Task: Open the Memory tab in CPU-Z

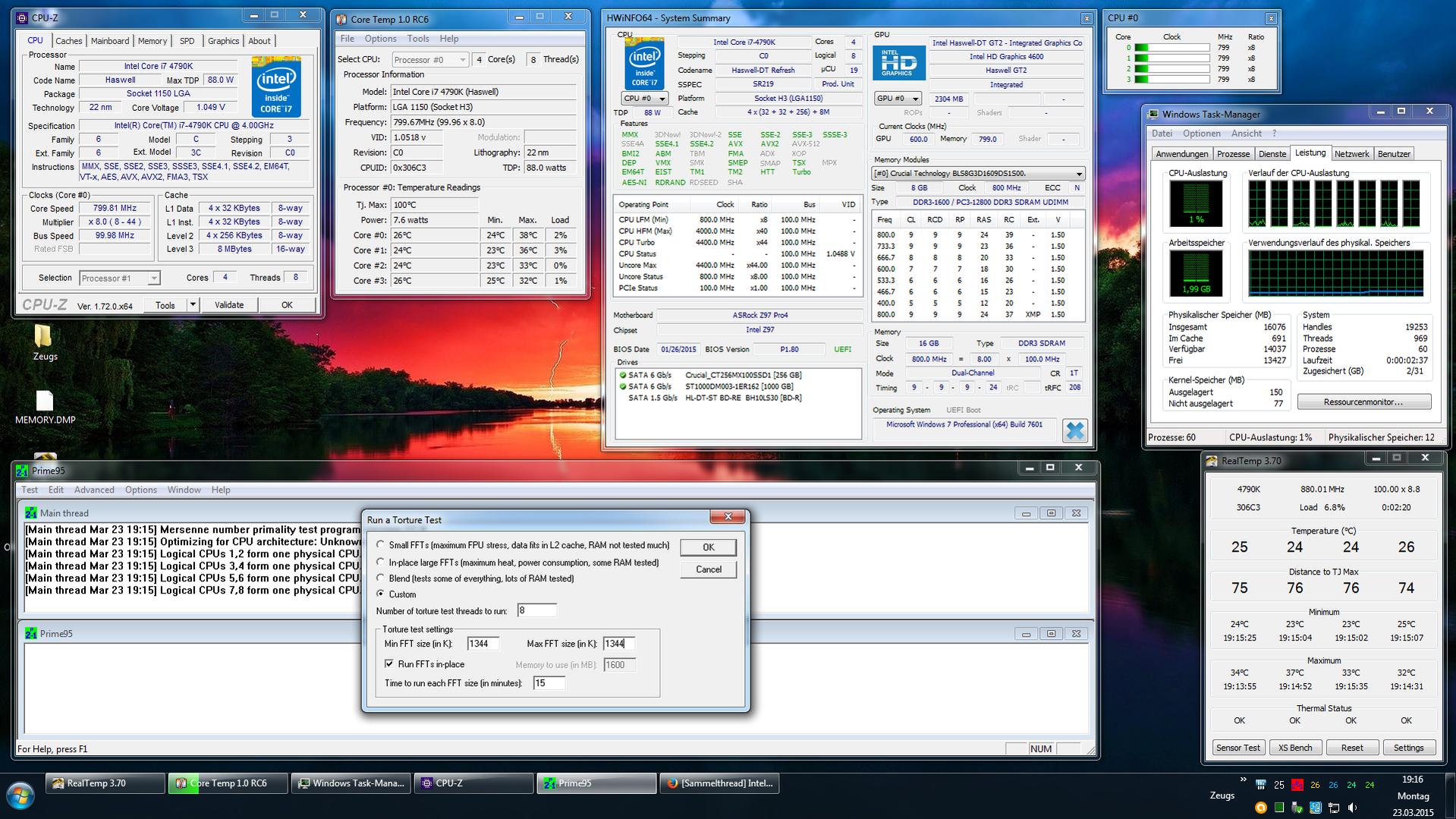Action: [153, 41]
